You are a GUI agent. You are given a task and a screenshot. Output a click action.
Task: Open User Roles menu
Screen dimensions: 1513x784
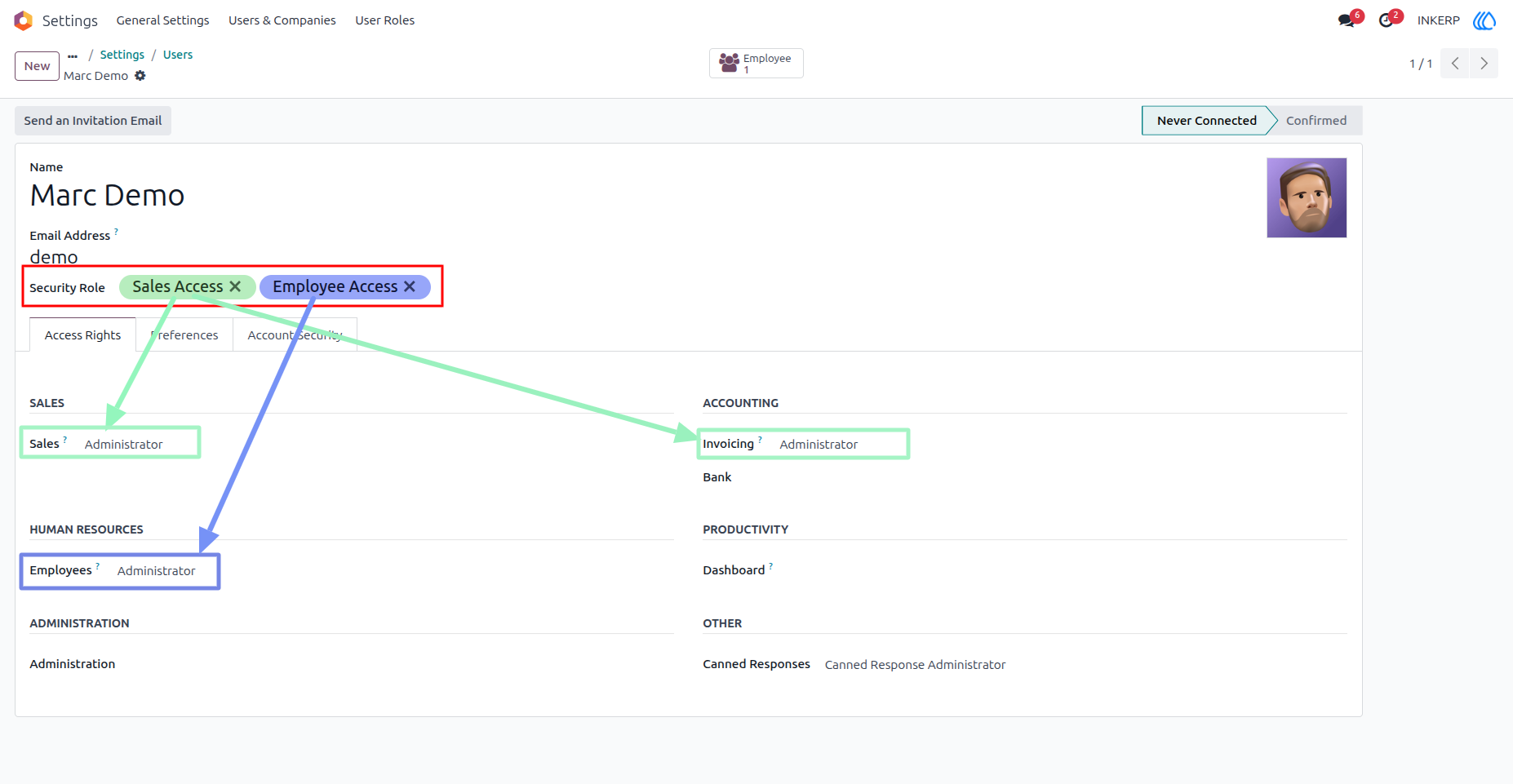pyautogui.click(x=384, y=20)
